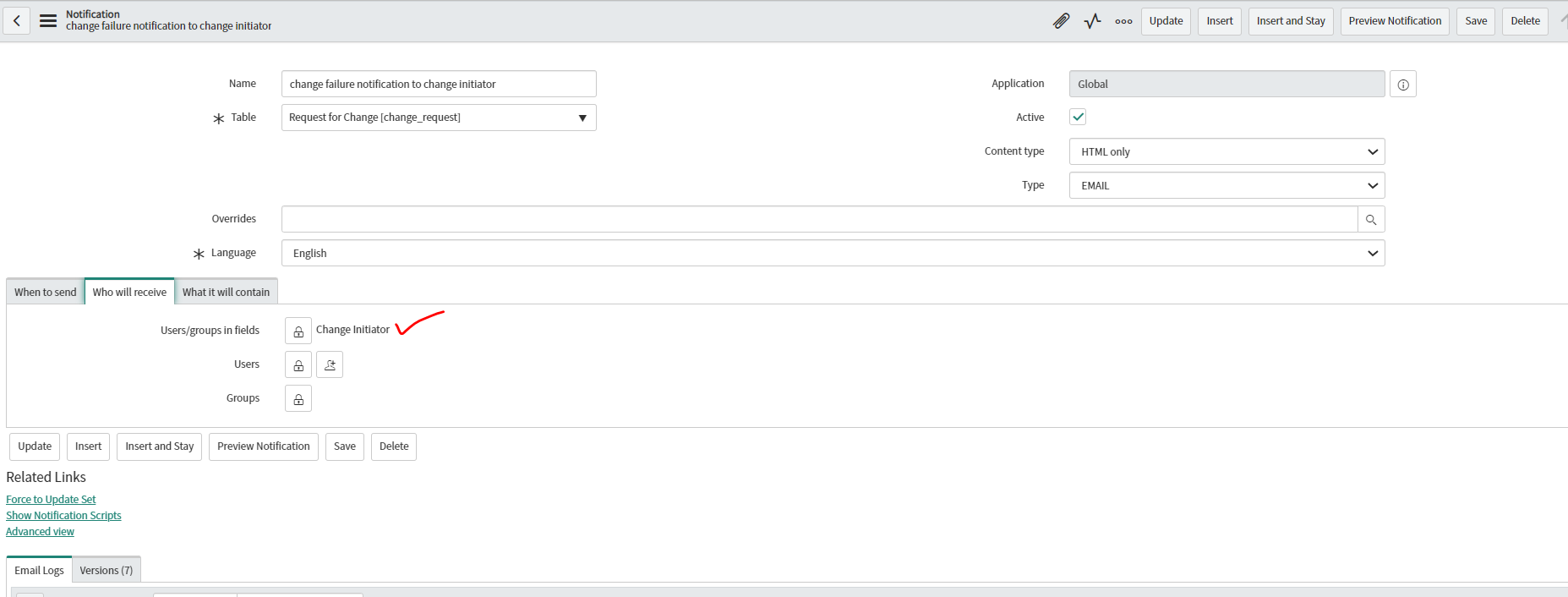Click Delete in the top header
Viewport: 1568px width, 597px height.
(x=1525, y=21)
